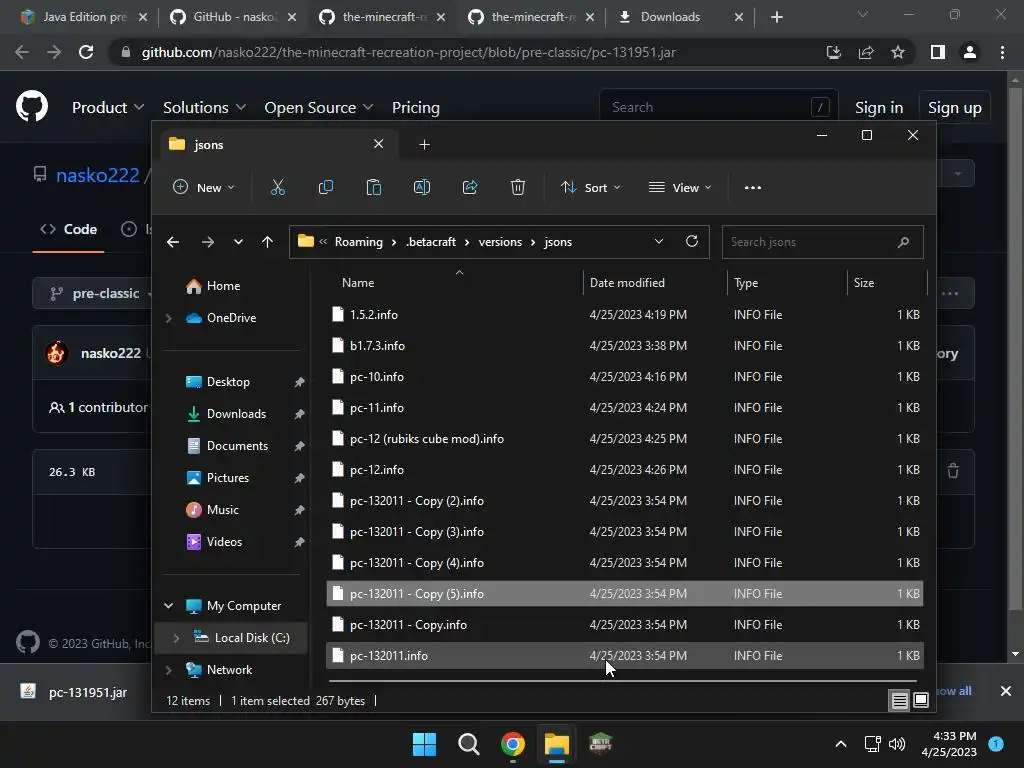Open the Sort dropdown
The image size is (1024, 768).
[590, 187]
